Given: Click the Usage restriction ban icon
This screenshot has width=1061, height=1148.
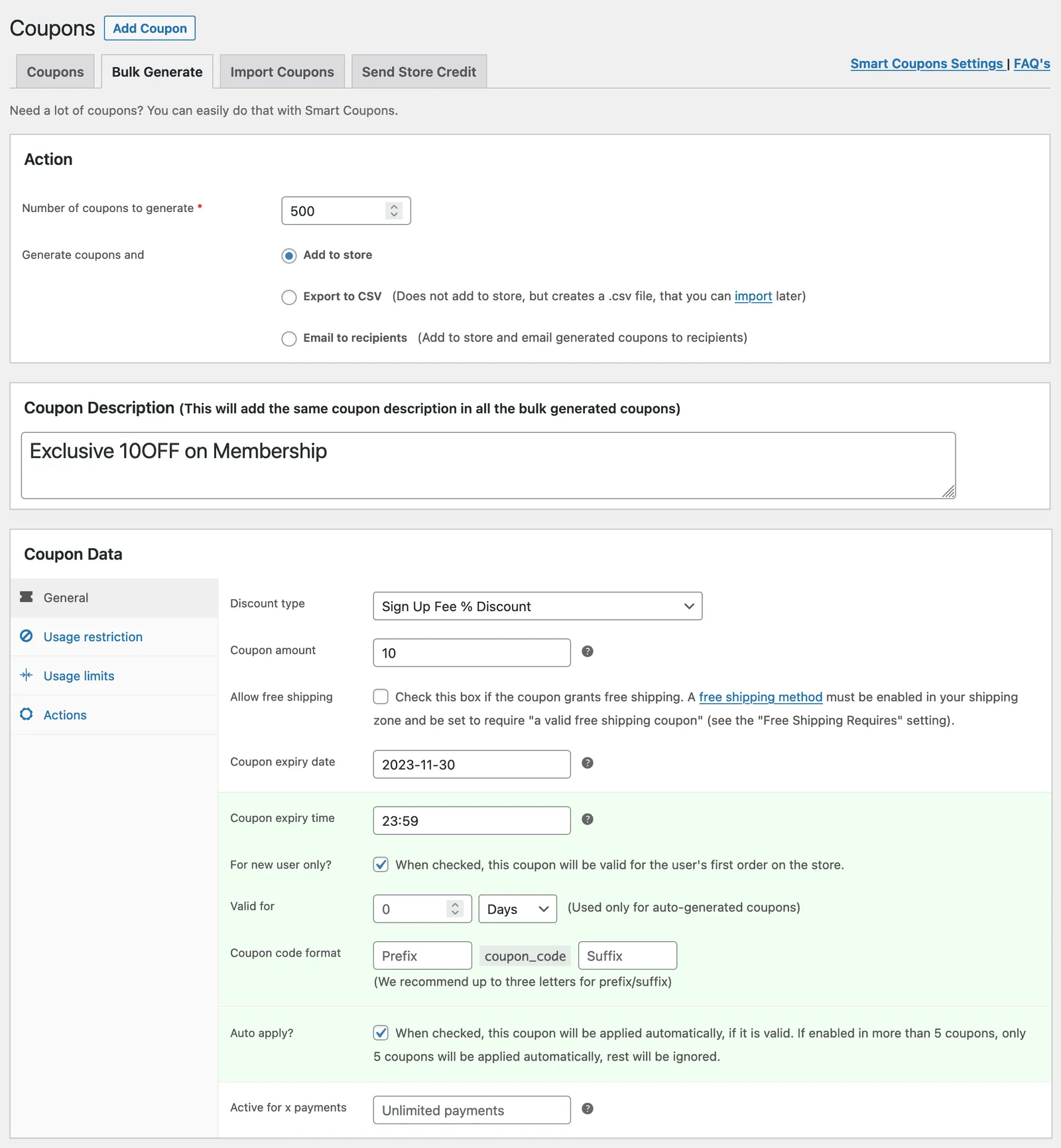Looking at the screenshot, I should coord(27,636).
